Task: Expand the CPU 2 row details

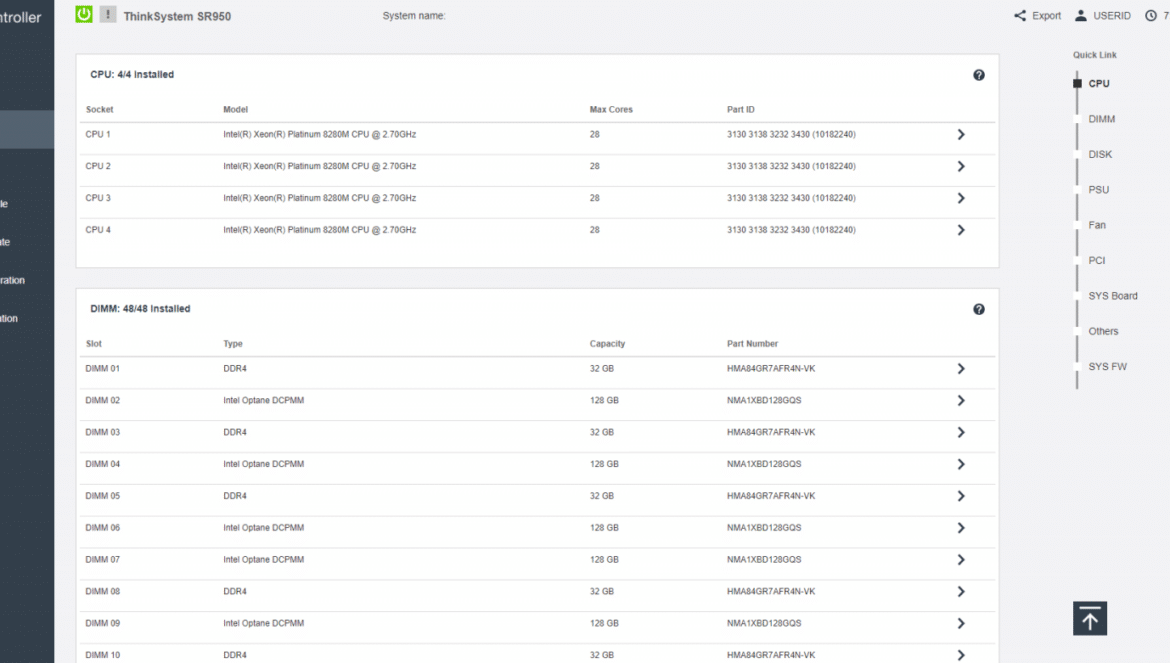Action: (961, 166)
